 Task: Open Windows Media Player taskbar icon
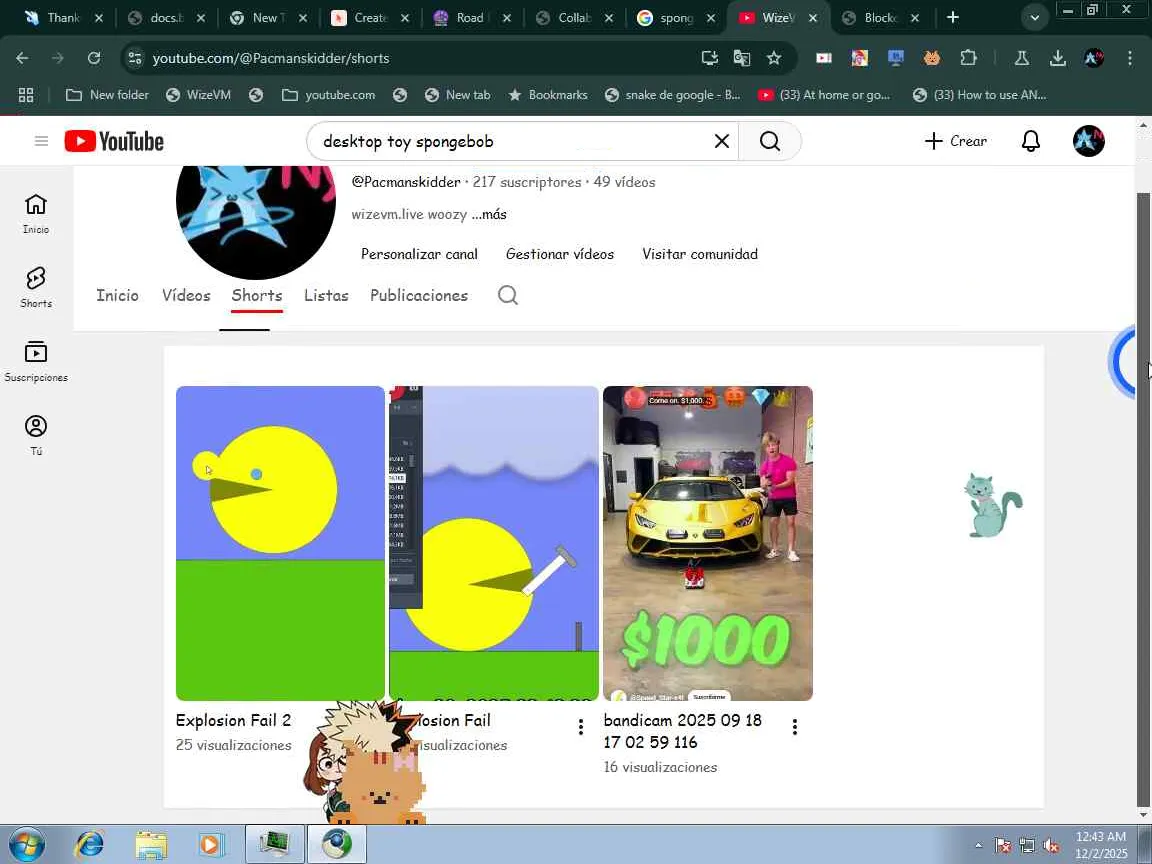(x=211, y=844)
